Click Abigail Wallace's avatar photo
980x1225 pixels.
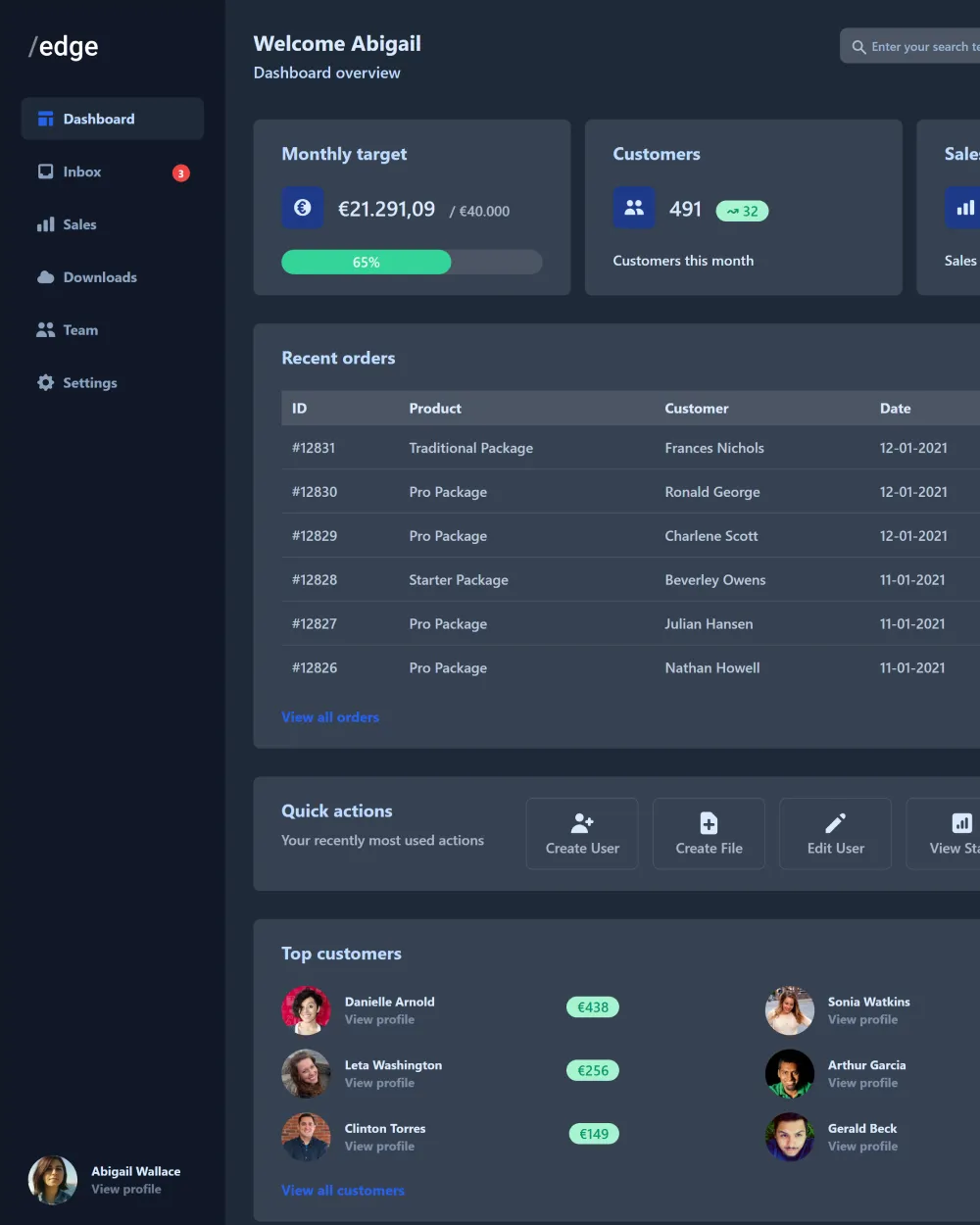[53, 1180]
